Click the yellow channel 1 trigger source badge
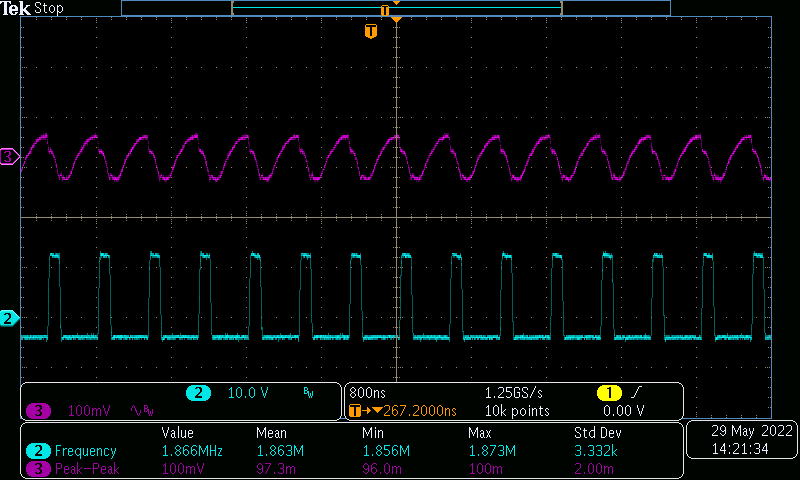This screenshot has height=480, width=800. coord(609,393)
